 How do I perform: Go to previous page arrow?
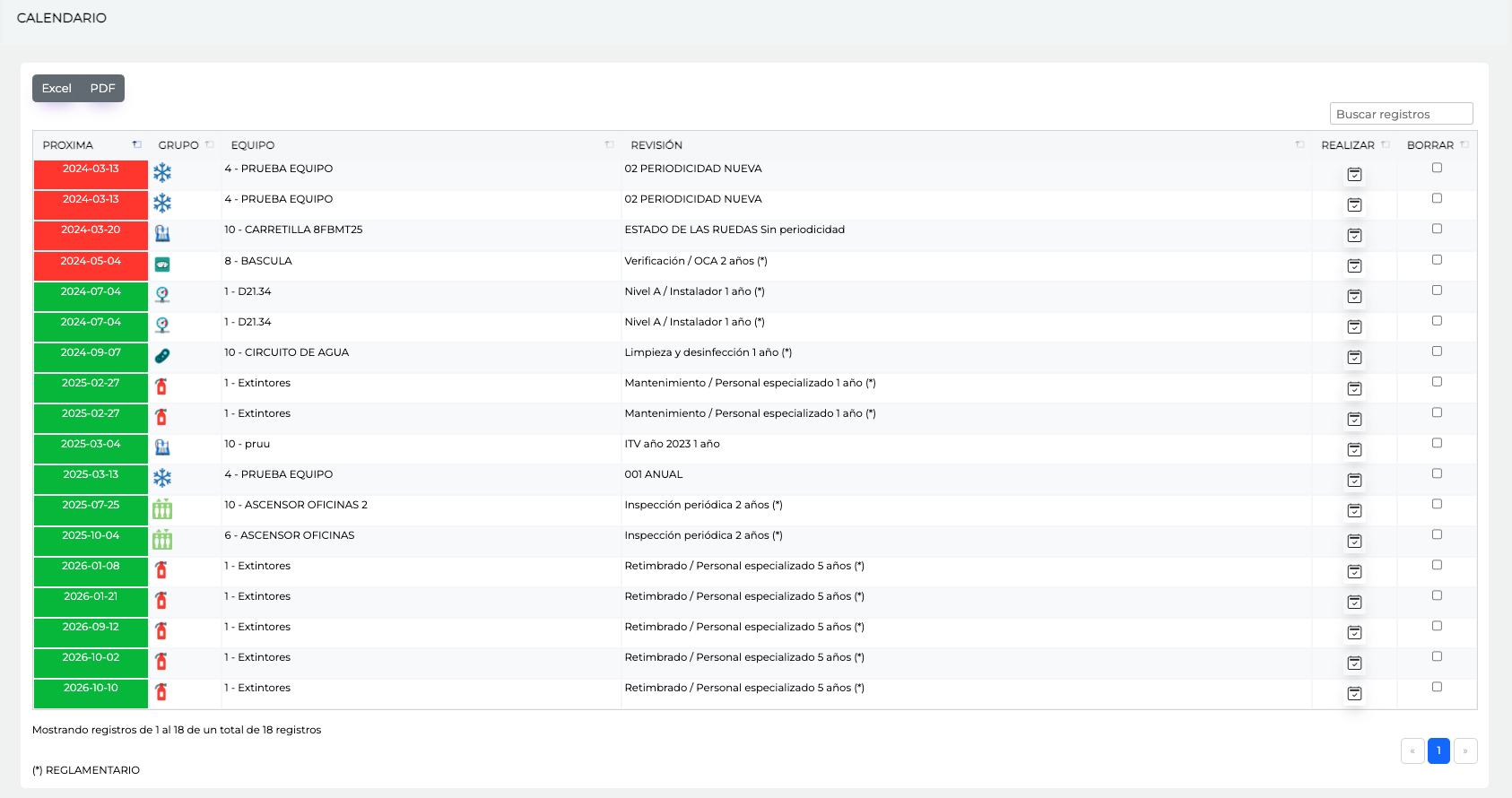pos(1412,750)
